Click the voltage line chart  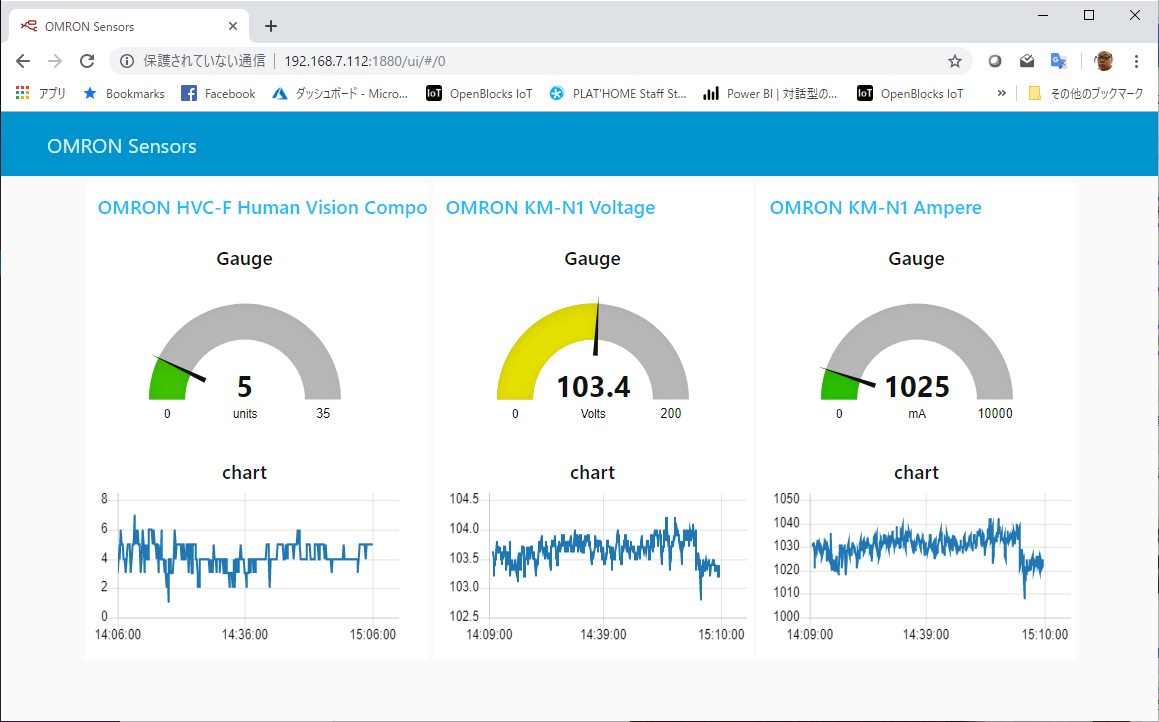tap(597, 565)
